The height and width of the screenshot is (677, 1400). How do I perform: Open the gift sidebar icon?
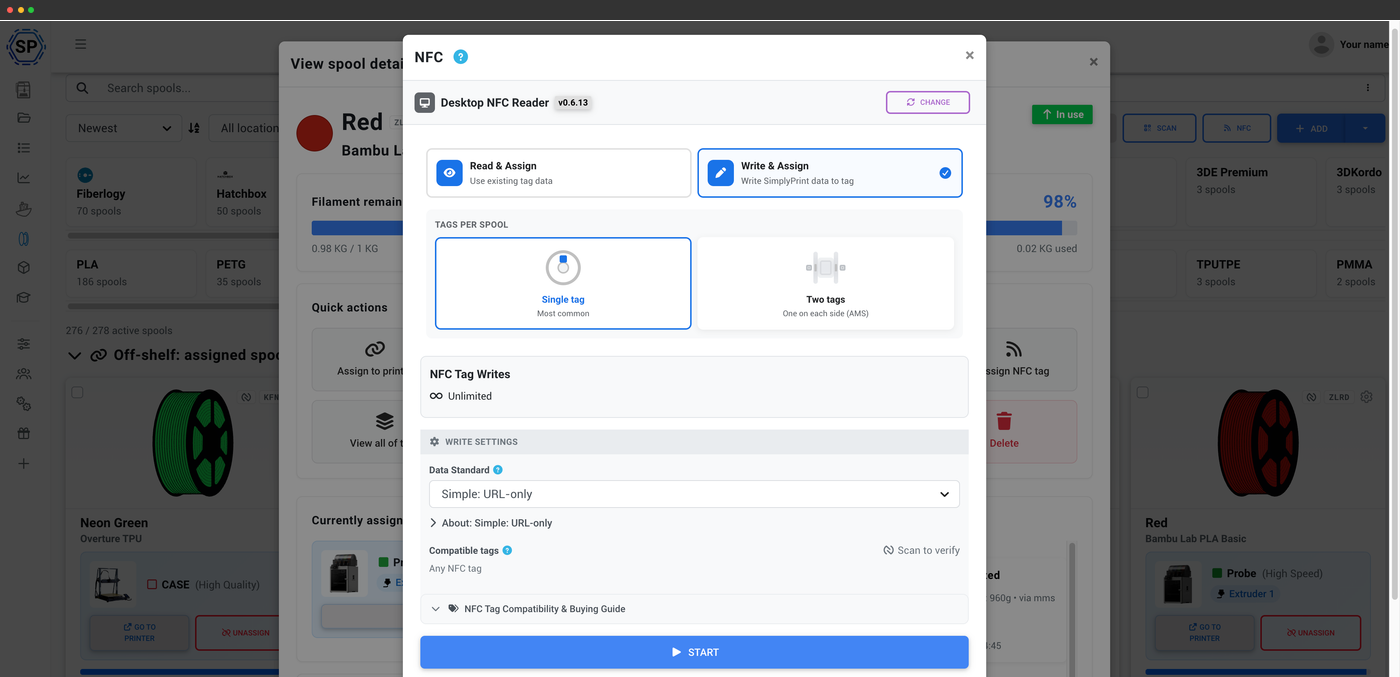[24, 434]
